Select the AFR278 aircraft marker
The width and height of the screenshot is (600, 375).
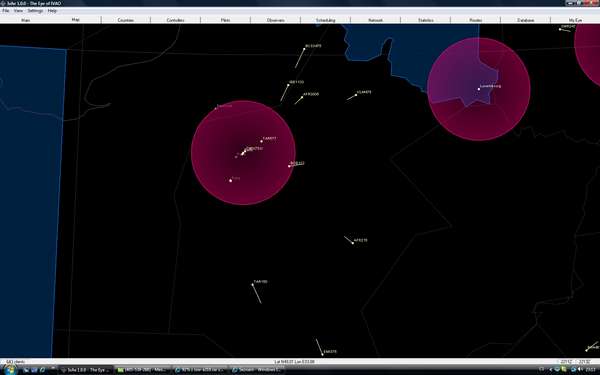click(353, 243)
